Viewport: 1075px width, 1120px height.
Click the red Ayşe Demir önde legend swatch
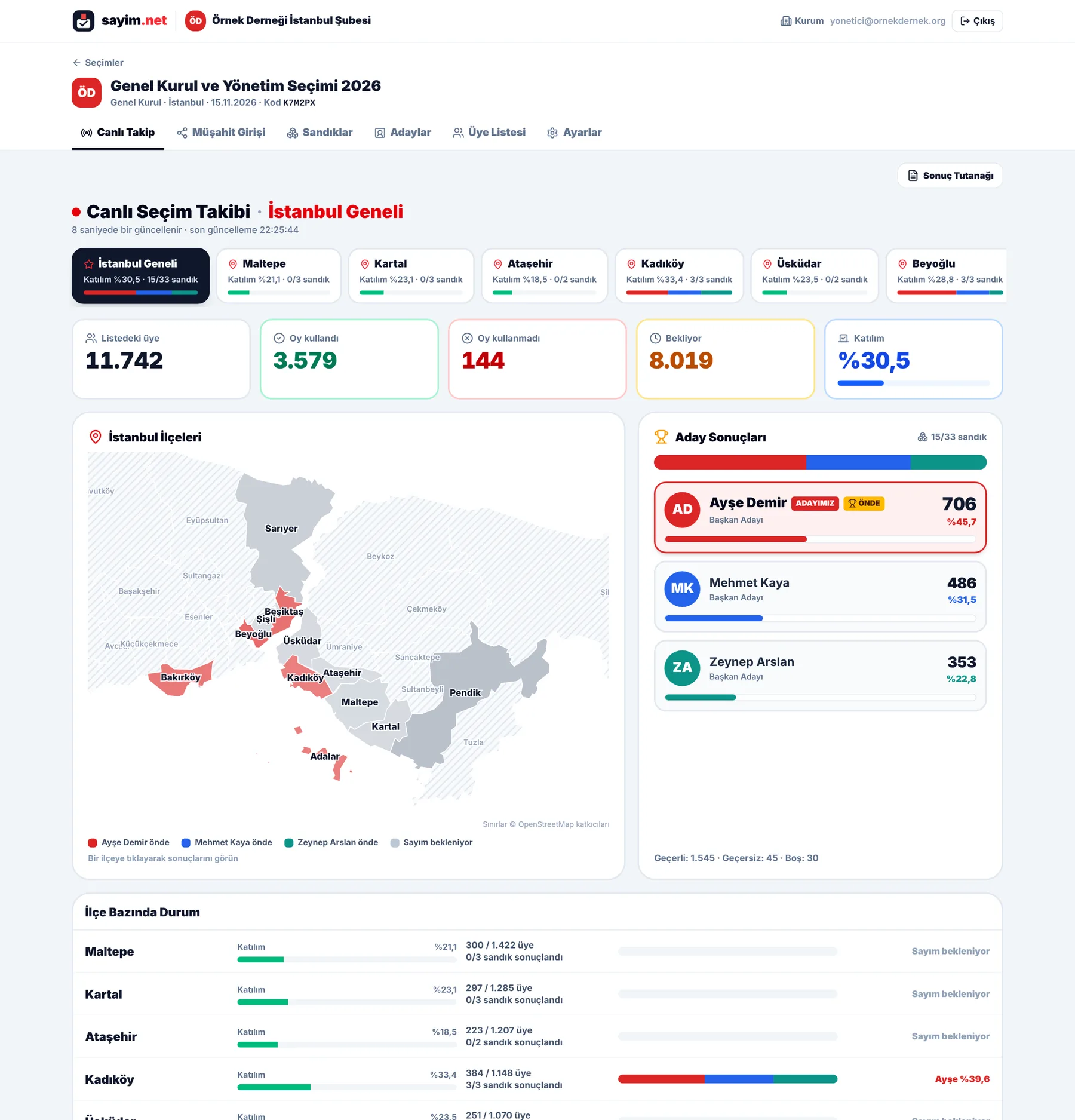(93, 843)
